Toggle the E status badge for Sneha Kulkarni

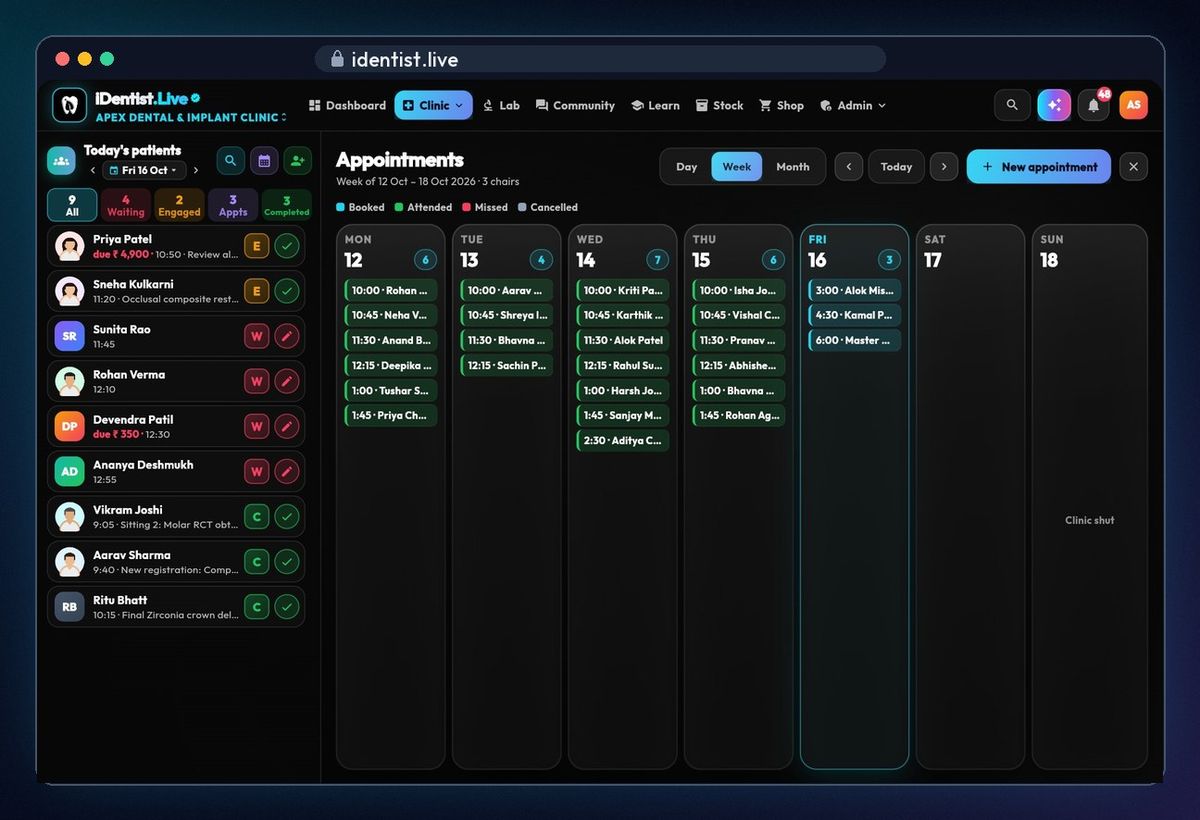coord(257,291)
